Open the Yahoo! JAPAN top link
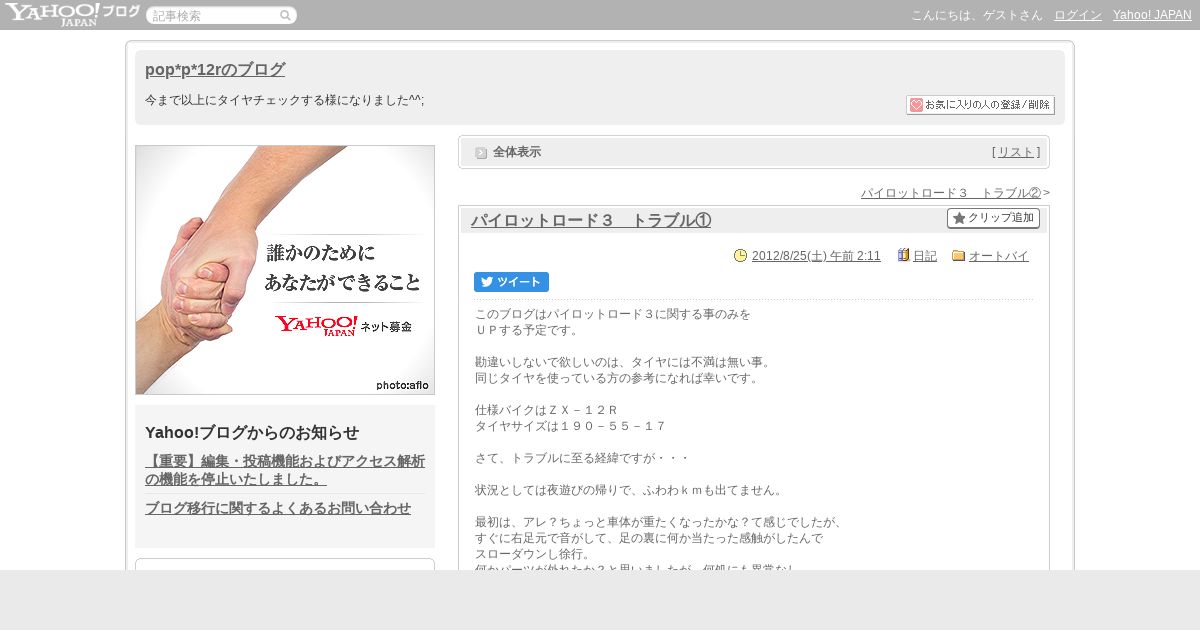This screenshot has height=630, width=1200. (x=1152, y=15)
